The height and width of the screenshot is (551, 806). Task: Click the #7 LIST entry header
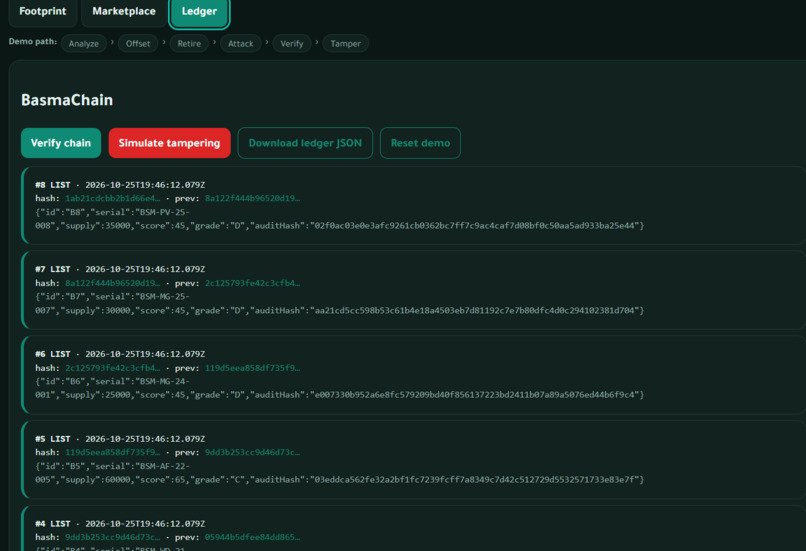(x=120, y=269)
